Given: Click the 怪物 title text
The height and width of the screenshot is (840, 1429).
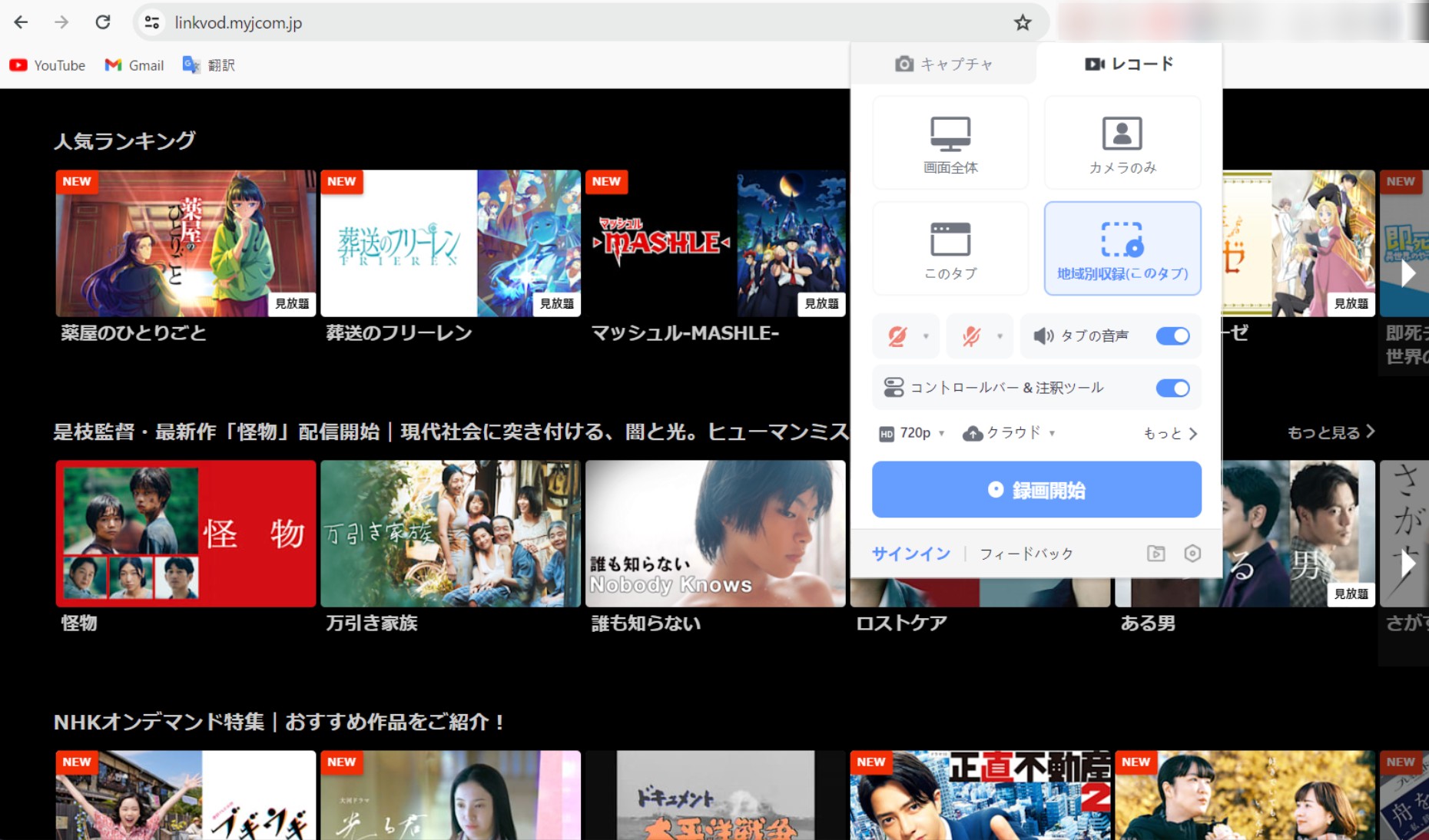Looking at the screenshot, I should pyautogui.click(x=79, y=623).
